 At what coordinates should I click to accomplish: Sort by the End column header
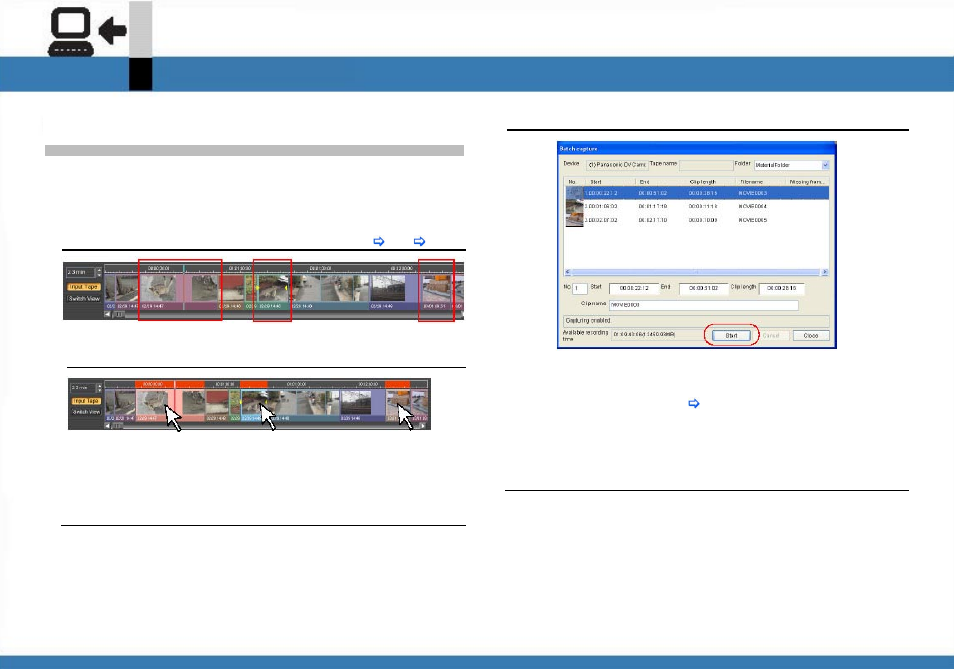click(x=661, y=182)
